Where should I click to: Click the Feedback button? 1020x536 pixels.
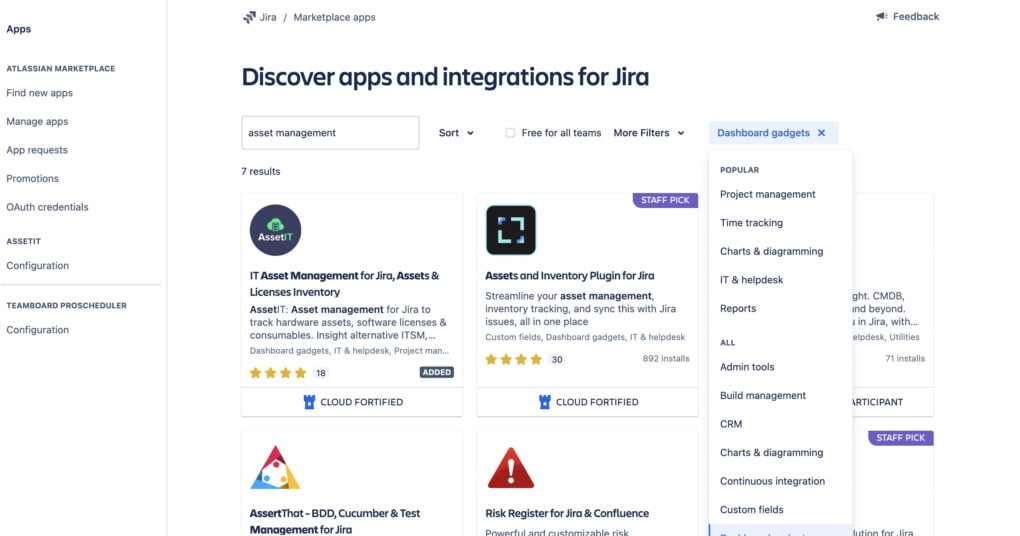pos(907,17)
